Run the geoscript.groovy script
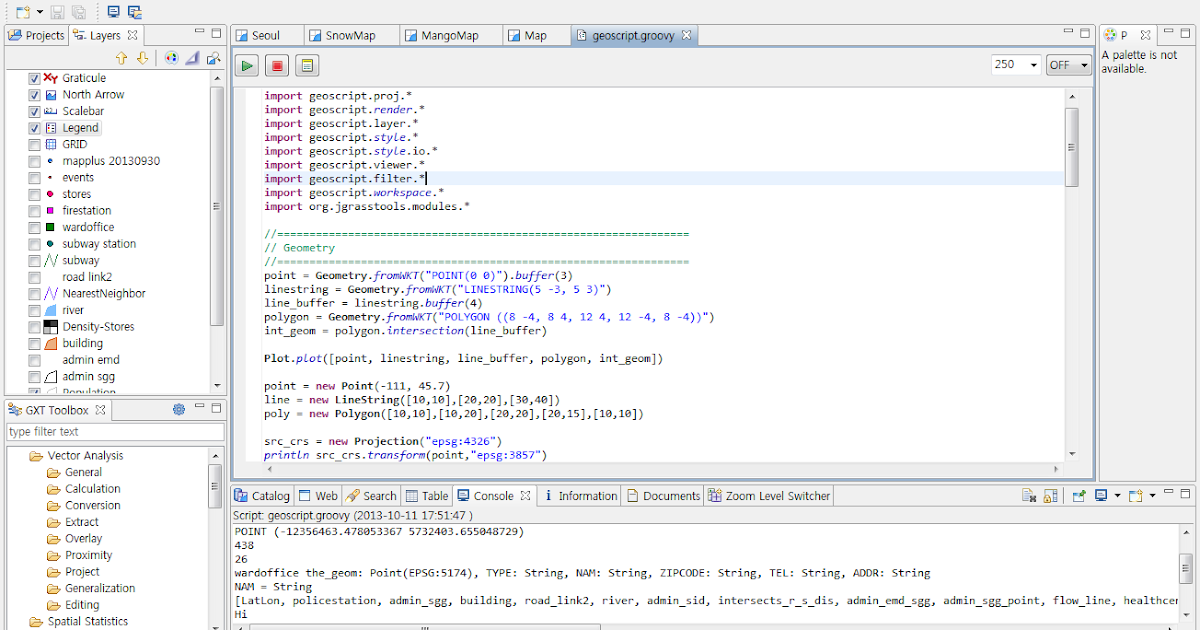The image size is (1200, 630). (x=246, y=64)
